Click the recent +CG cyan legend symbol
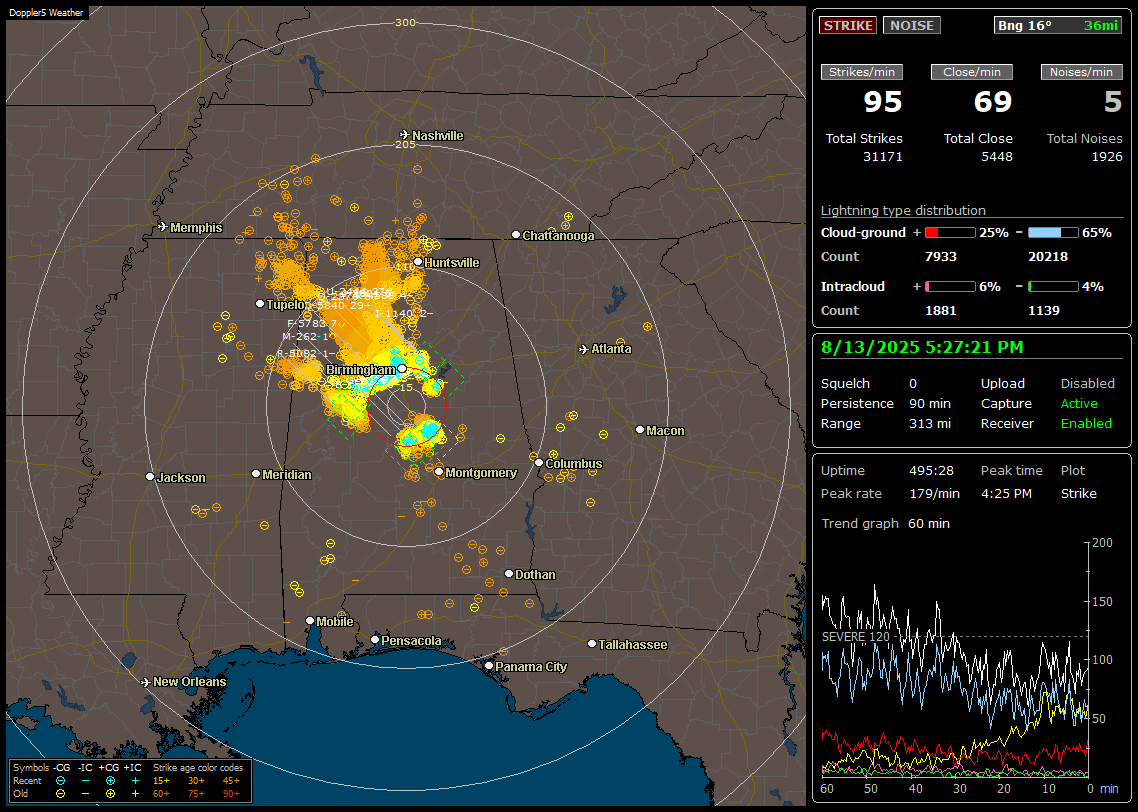1138x812 pixels. 110,781
